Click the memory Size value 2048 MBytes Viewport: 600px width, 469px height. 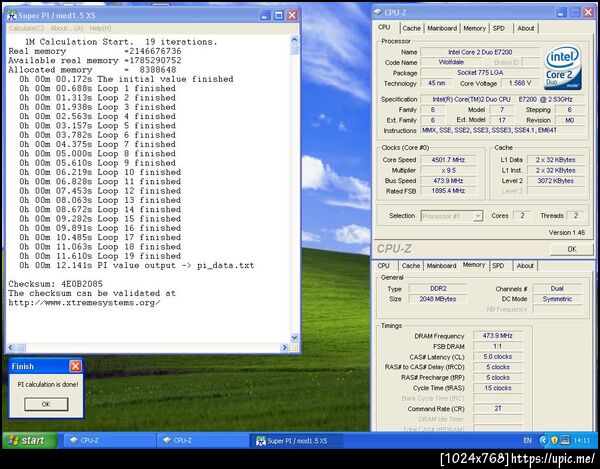click(438, 299)
